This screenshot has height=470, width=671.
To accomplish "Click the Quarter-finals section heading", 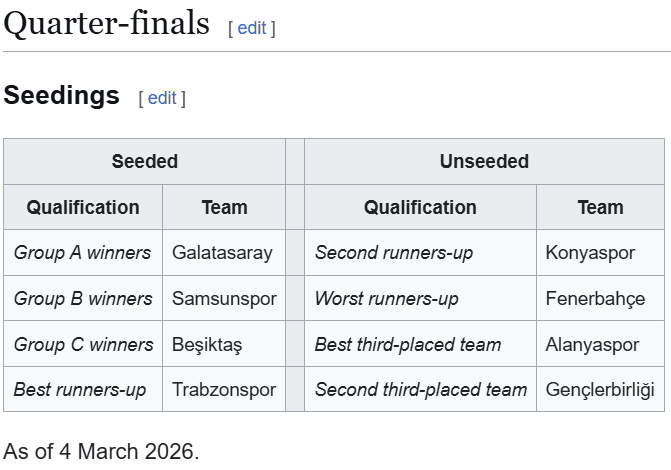I will (106, 24).
